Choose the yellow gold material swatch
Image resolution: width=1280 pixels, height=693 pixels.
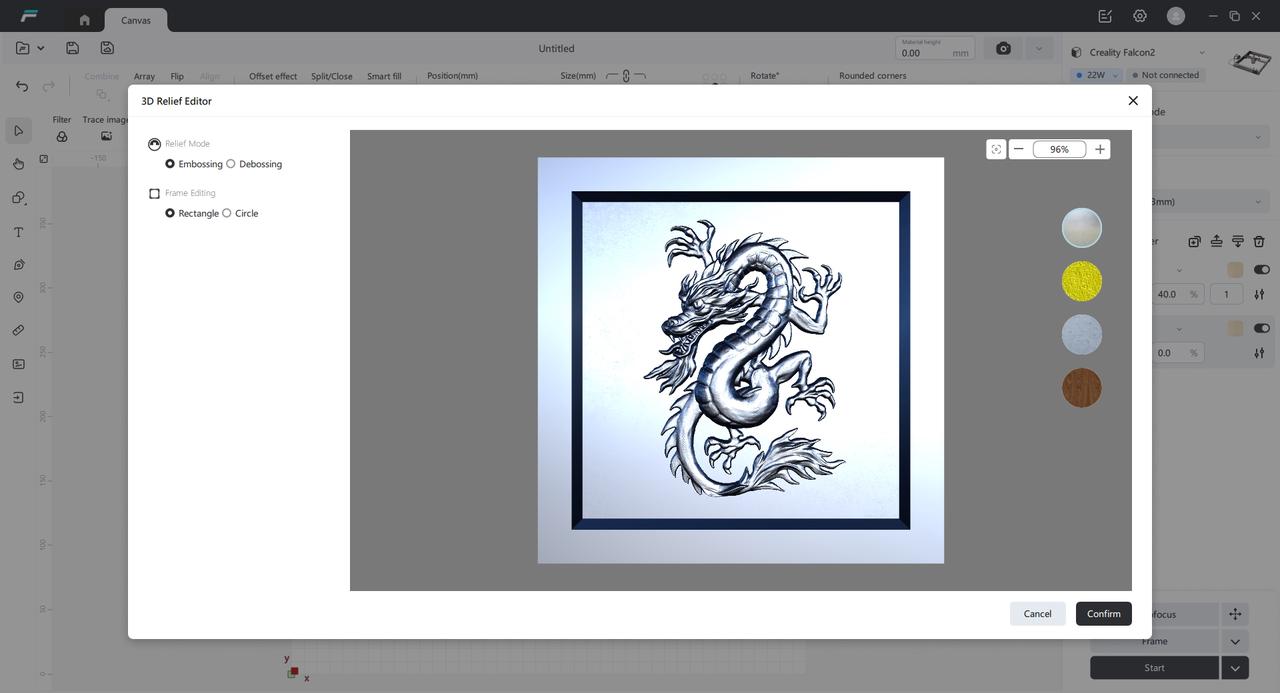coord(1081,281)
